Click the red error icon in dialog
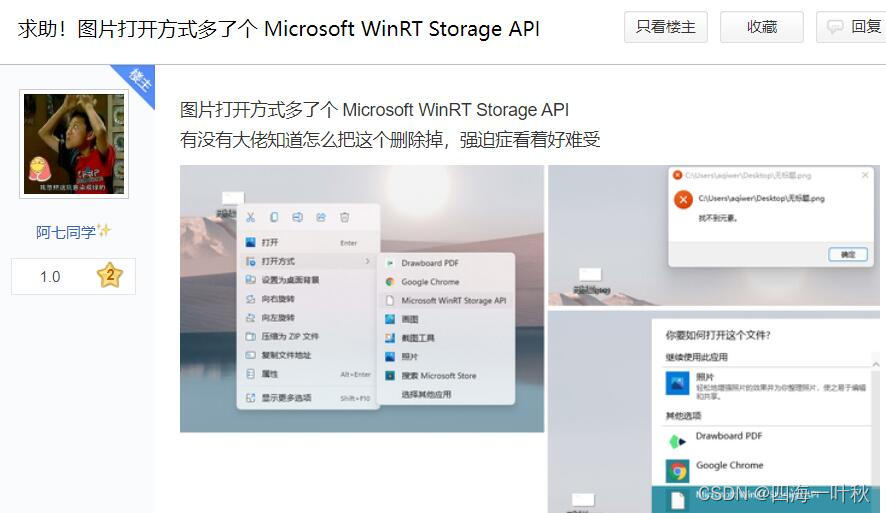Screen dimensions: 886x513 [x=683, y=199]
